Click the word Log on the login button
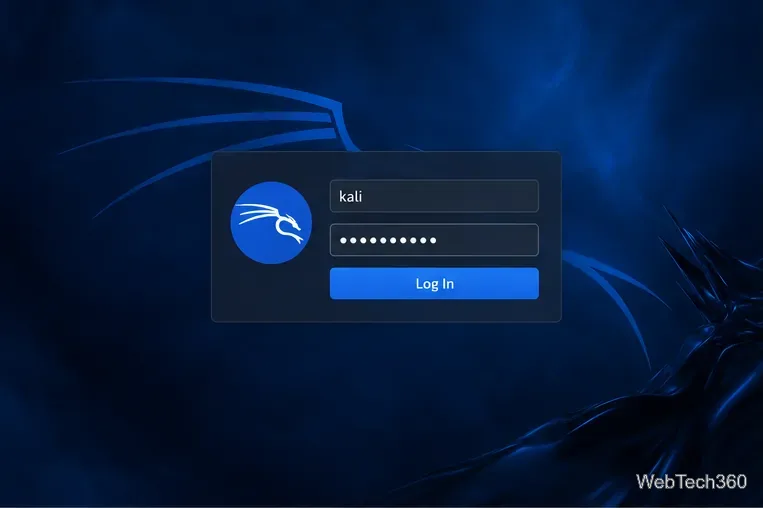The image size is (763, 508). [425, 284]
